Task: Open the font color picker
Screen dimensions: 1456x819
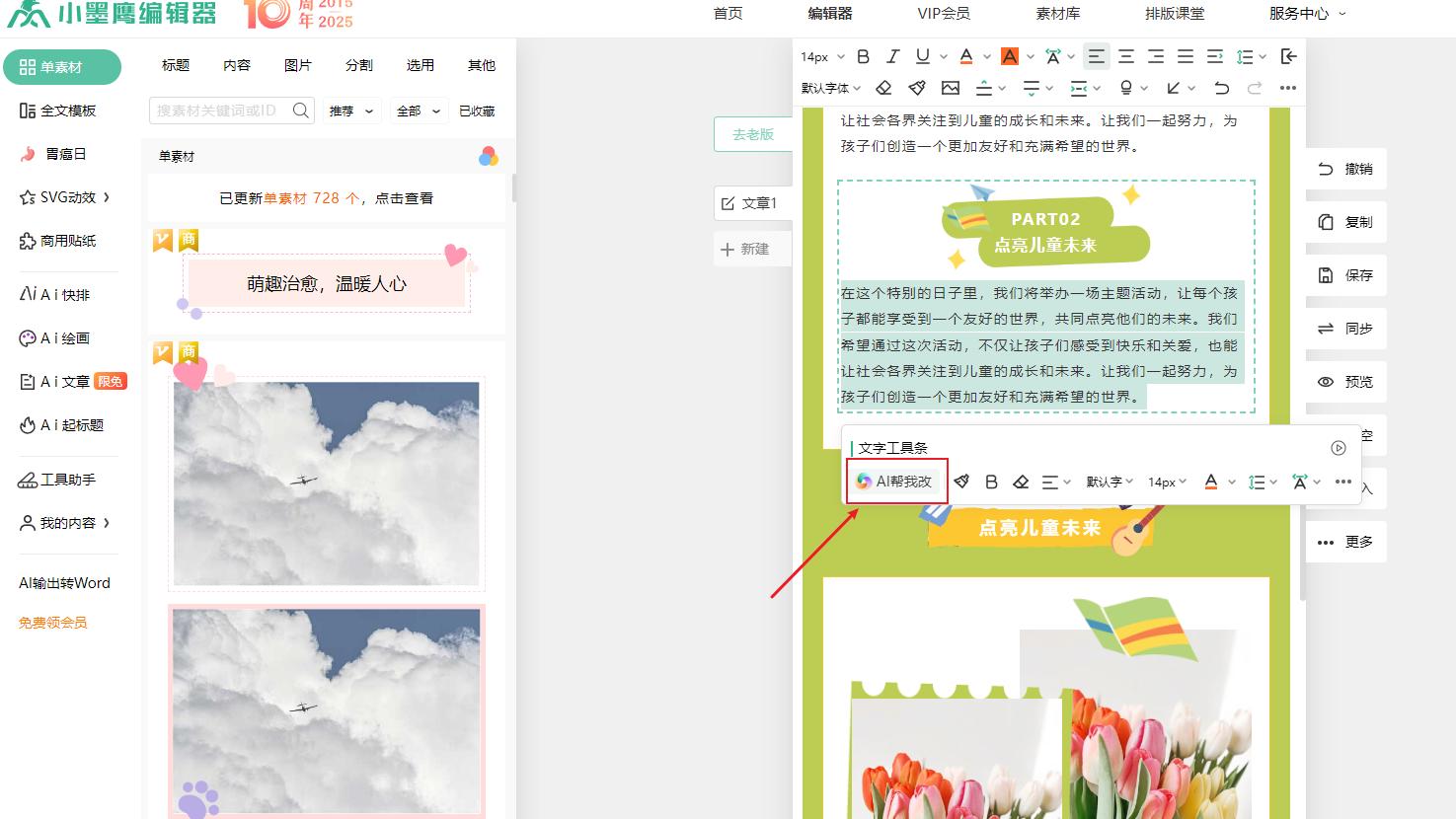Action: pos(969,56)
